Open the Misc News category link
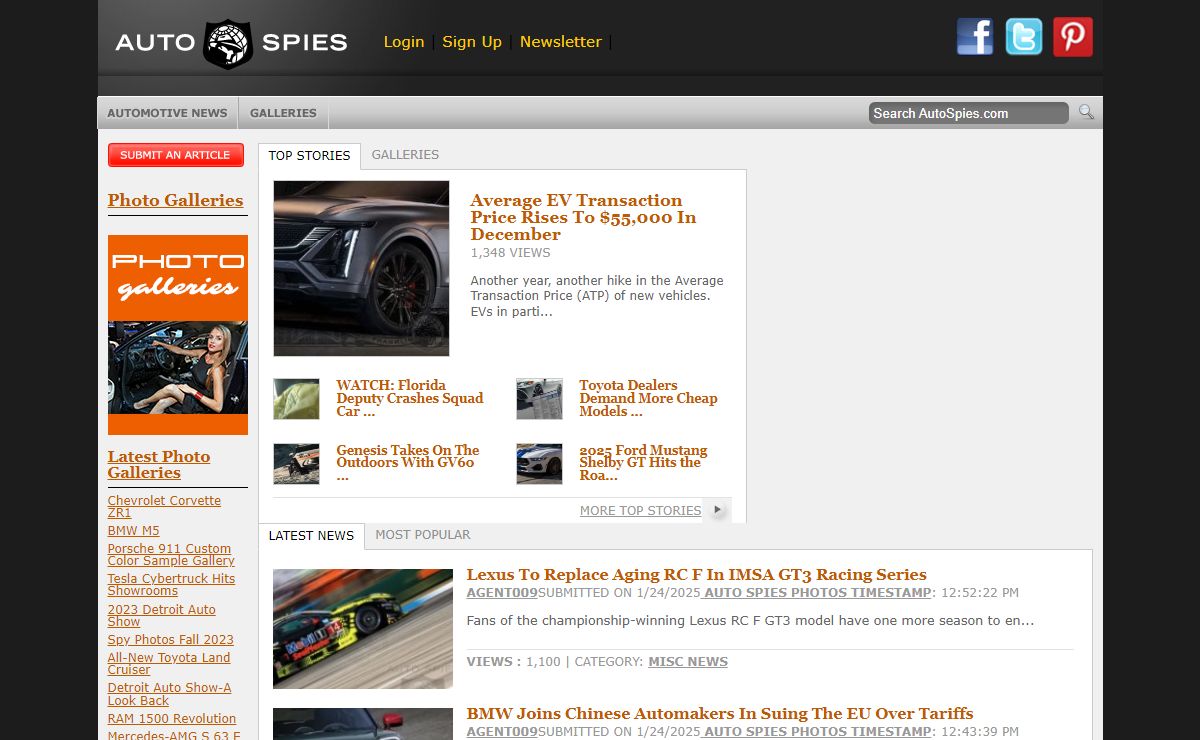1200x740 pixels. pos(688,662)
